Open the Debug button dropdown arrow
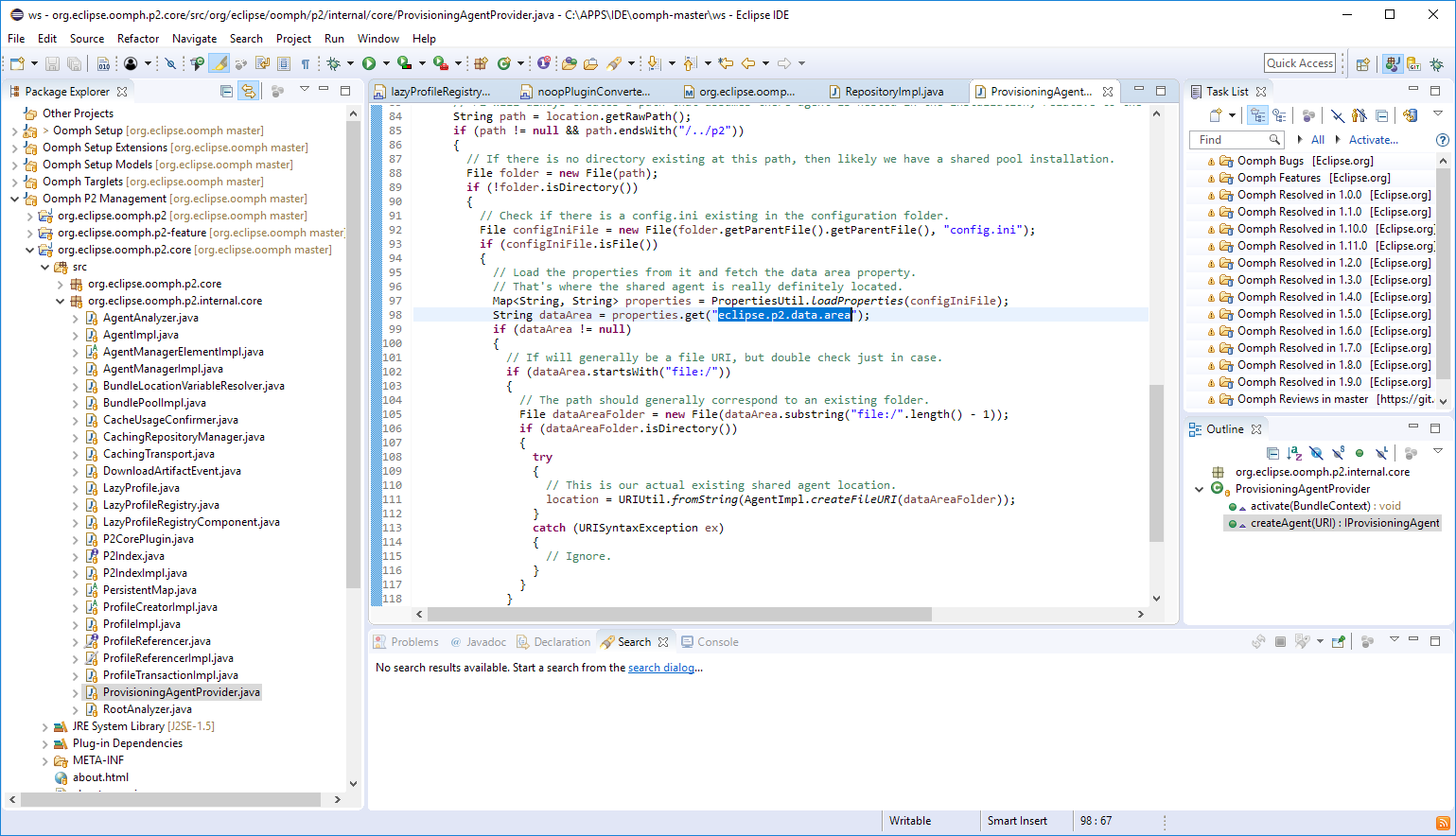 (350, 63)
